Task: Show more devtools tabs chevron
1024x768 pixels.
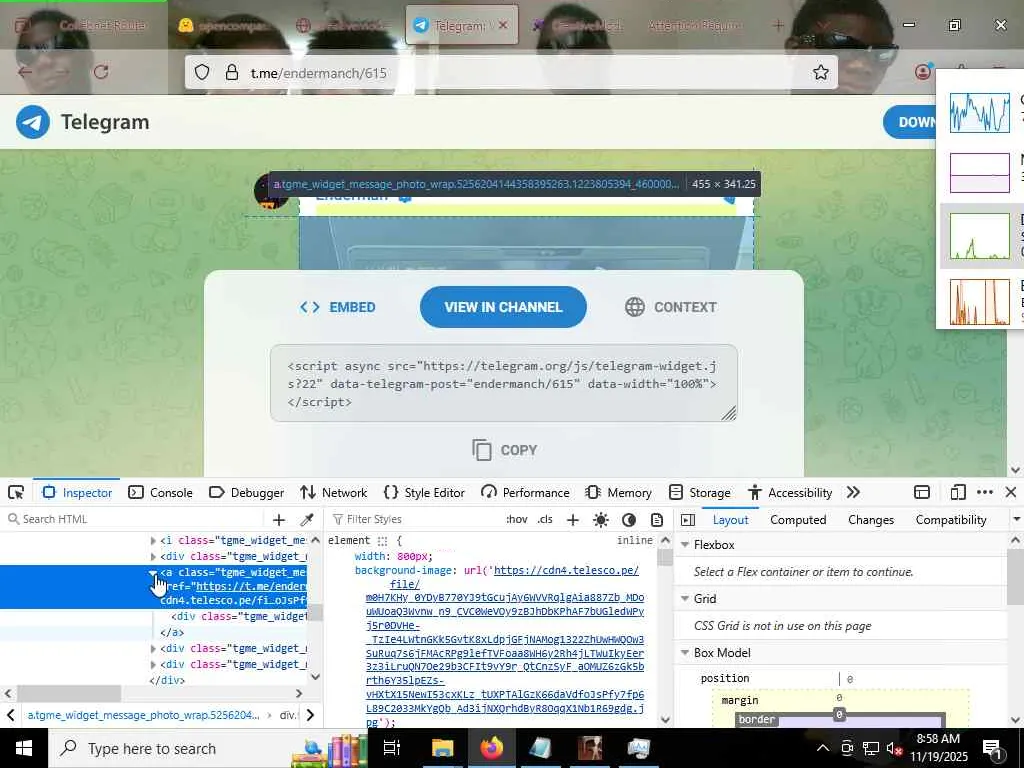Action: pyautogui.click(x=853, y=492)
